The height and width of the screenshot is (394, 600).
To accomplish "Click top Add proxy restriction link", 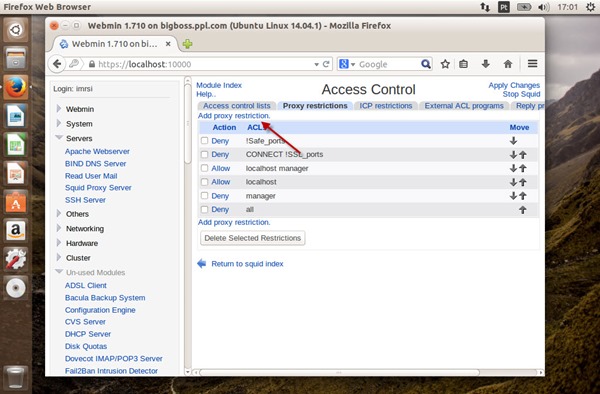I will 234,116.
